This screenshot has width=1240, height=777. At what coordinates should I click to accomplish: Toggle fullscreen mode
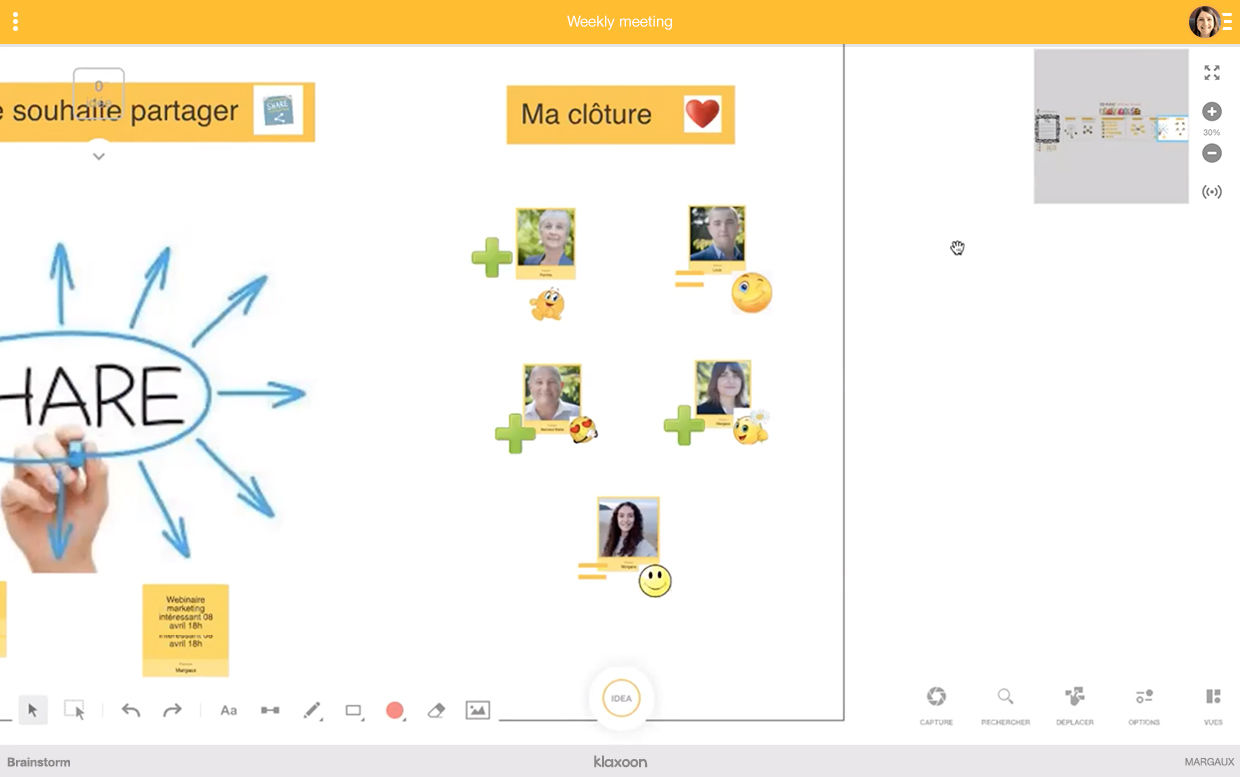(1212, 73)
